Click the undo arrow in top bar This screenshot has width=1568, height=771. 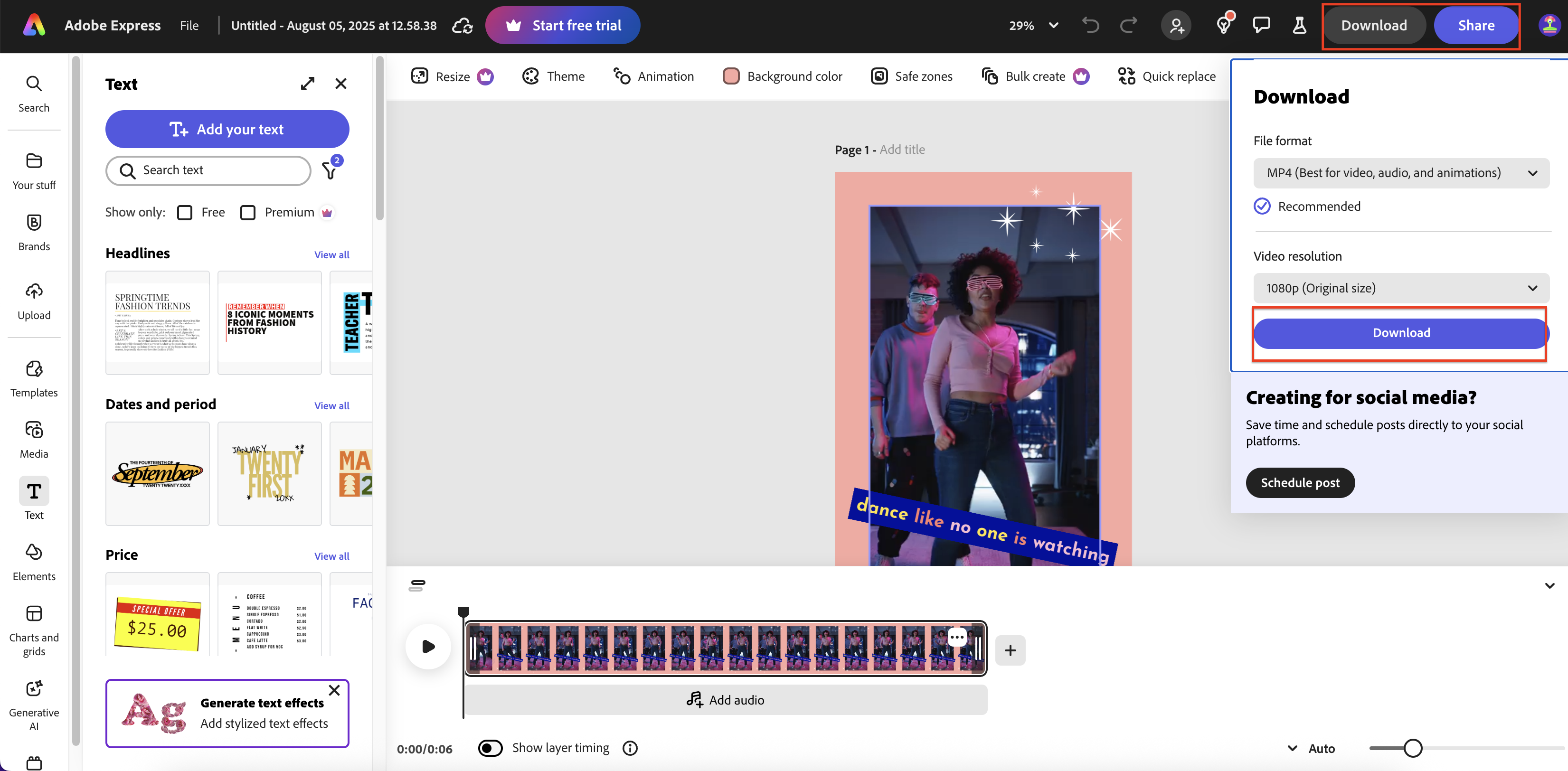pyautogui.click(x=1090, y=26)
